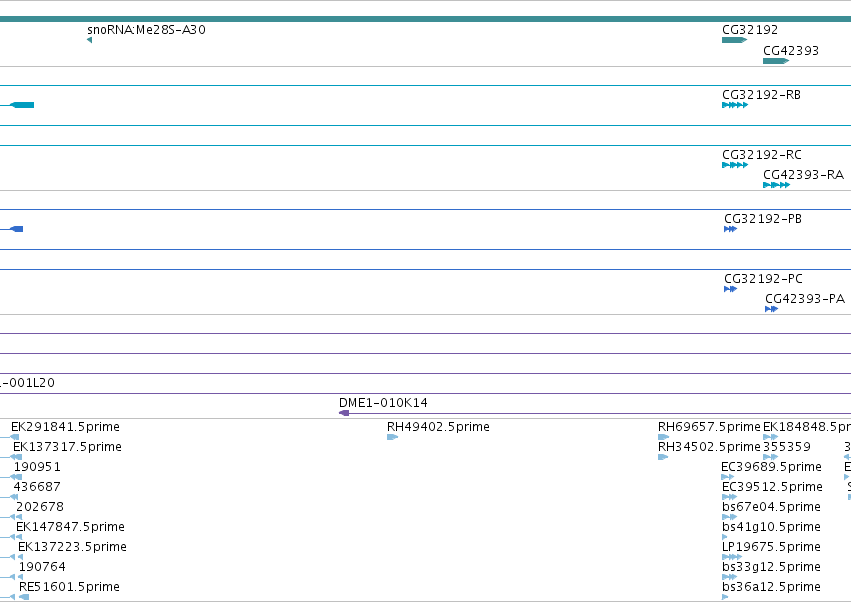851x602 pixels.
Task: Click the CG32192-RB label
Action: point(761,94)
